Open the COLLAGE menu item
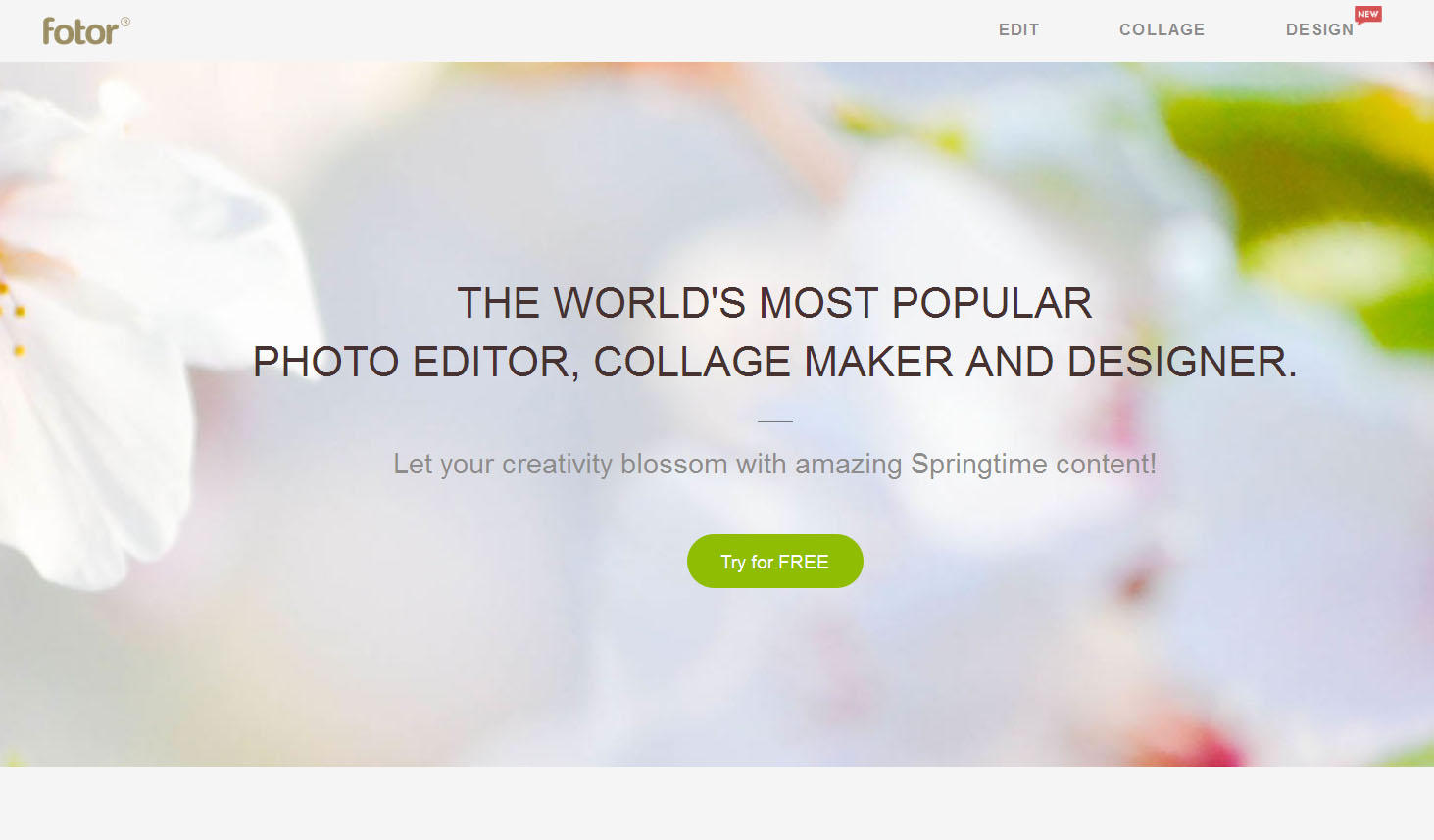Screen dimensions: 1434x840 [1162, 30]
